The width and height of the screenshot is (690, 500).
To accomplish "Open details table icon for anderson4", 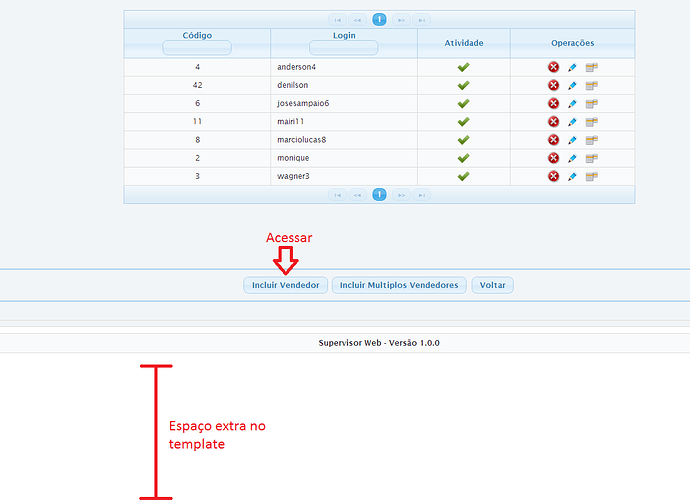I will pos(591,67).
